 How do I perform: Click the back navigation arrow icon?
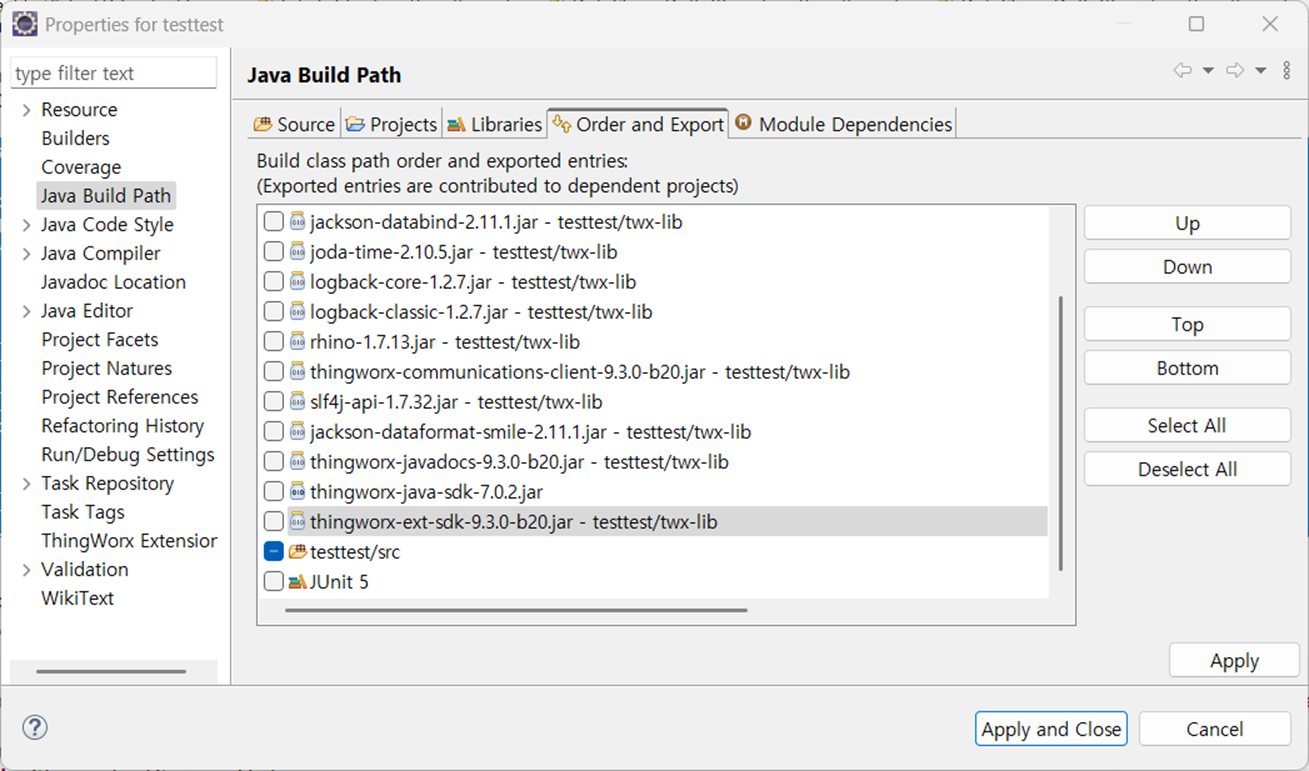pyautogui.click(x=1183, y=70)
